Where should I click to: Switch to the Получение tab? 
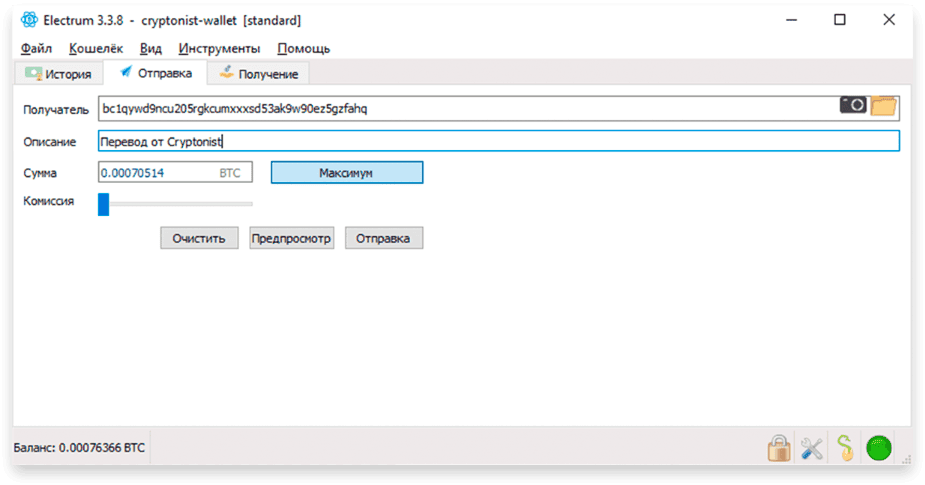tap(258, 74)
